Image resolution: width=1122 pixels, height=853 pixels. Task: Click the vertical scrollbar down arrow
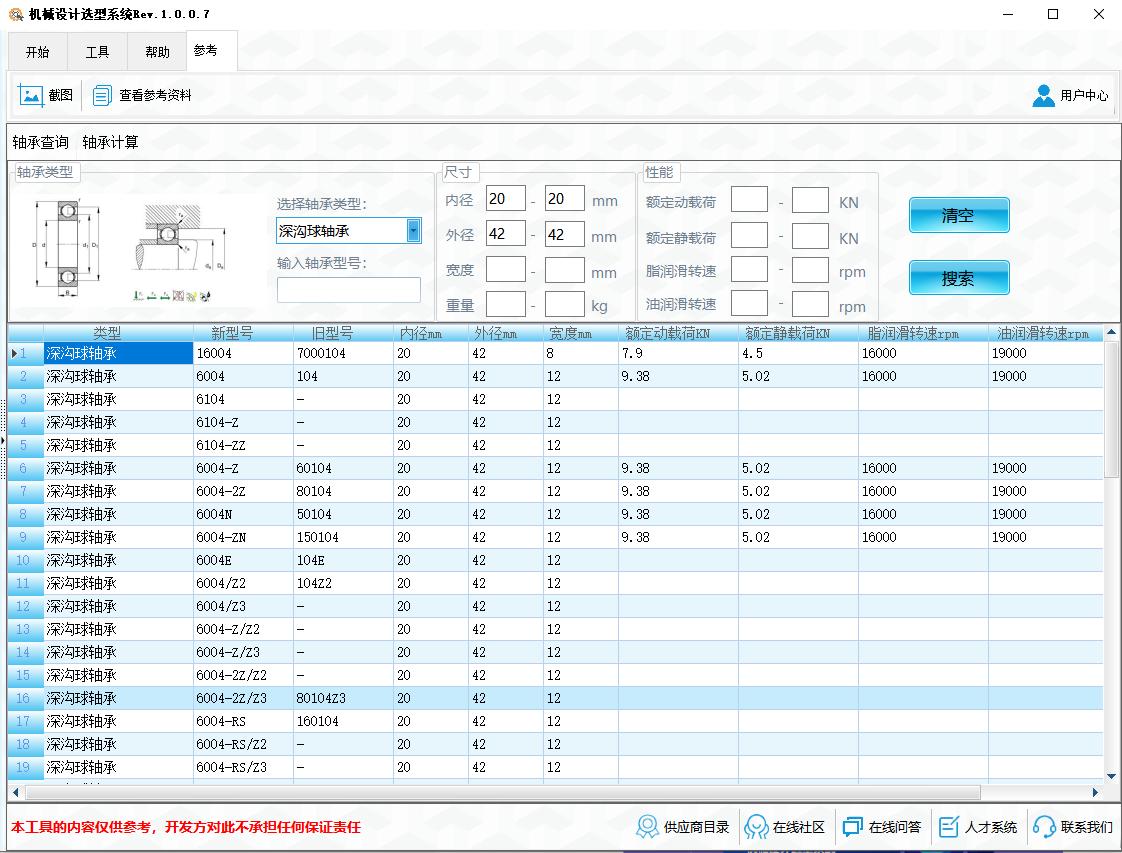pyautogui.click(x=1111, y=776)
